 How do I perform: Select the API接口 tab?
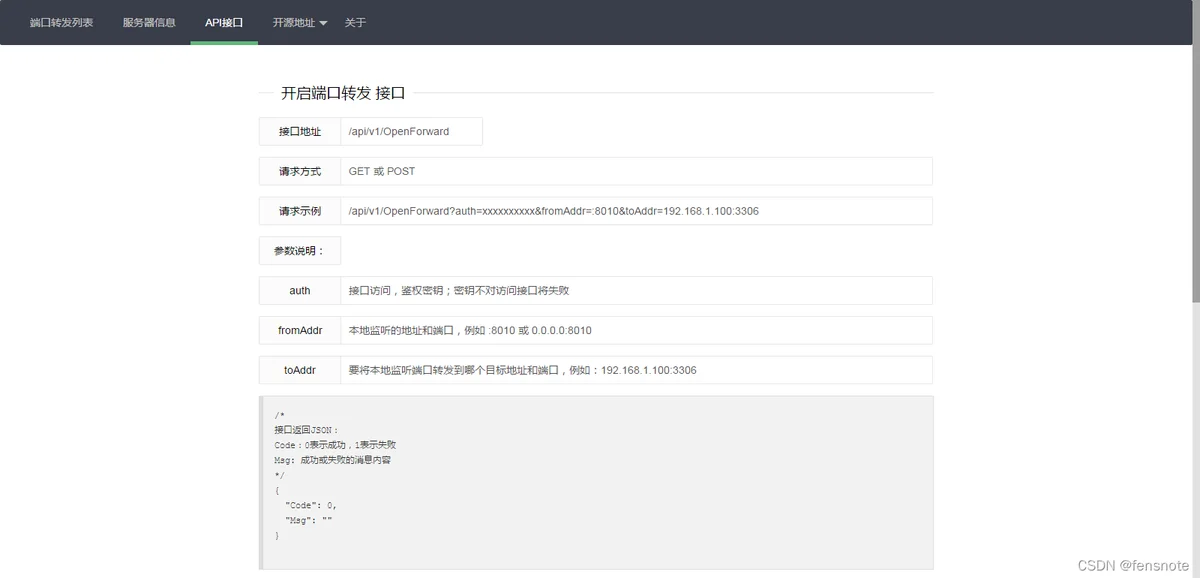[224, 22]
